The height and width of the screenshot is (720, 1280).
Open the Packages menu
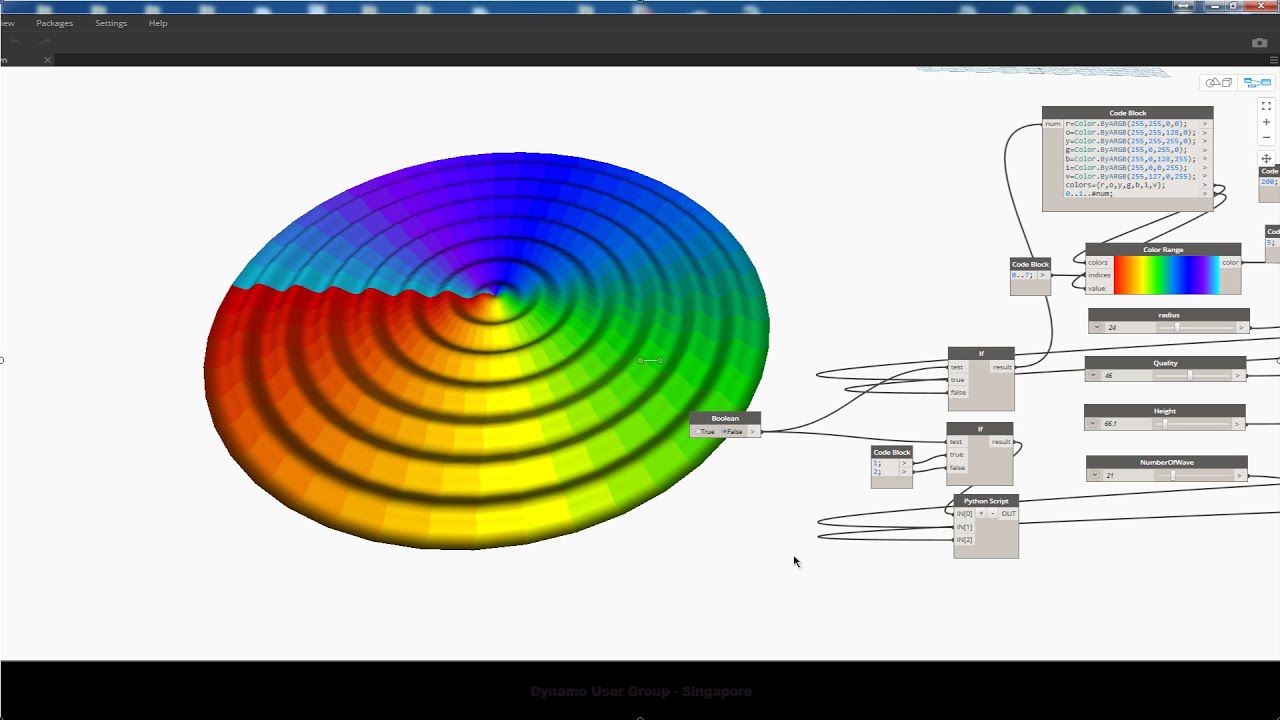click(x=54, y=22)
